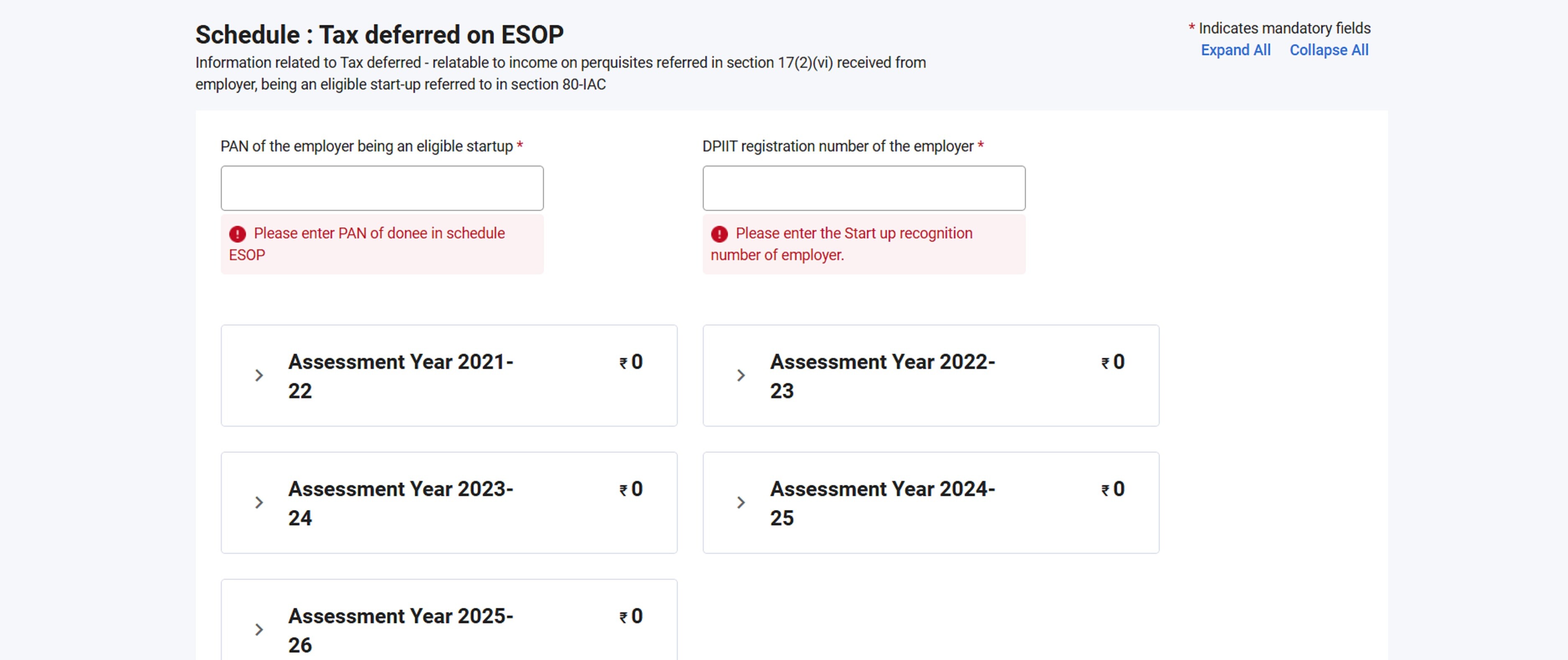Viewport: 1568px width, 660px height.
Task: Click the Expand All link
Action: (1235, 50)
